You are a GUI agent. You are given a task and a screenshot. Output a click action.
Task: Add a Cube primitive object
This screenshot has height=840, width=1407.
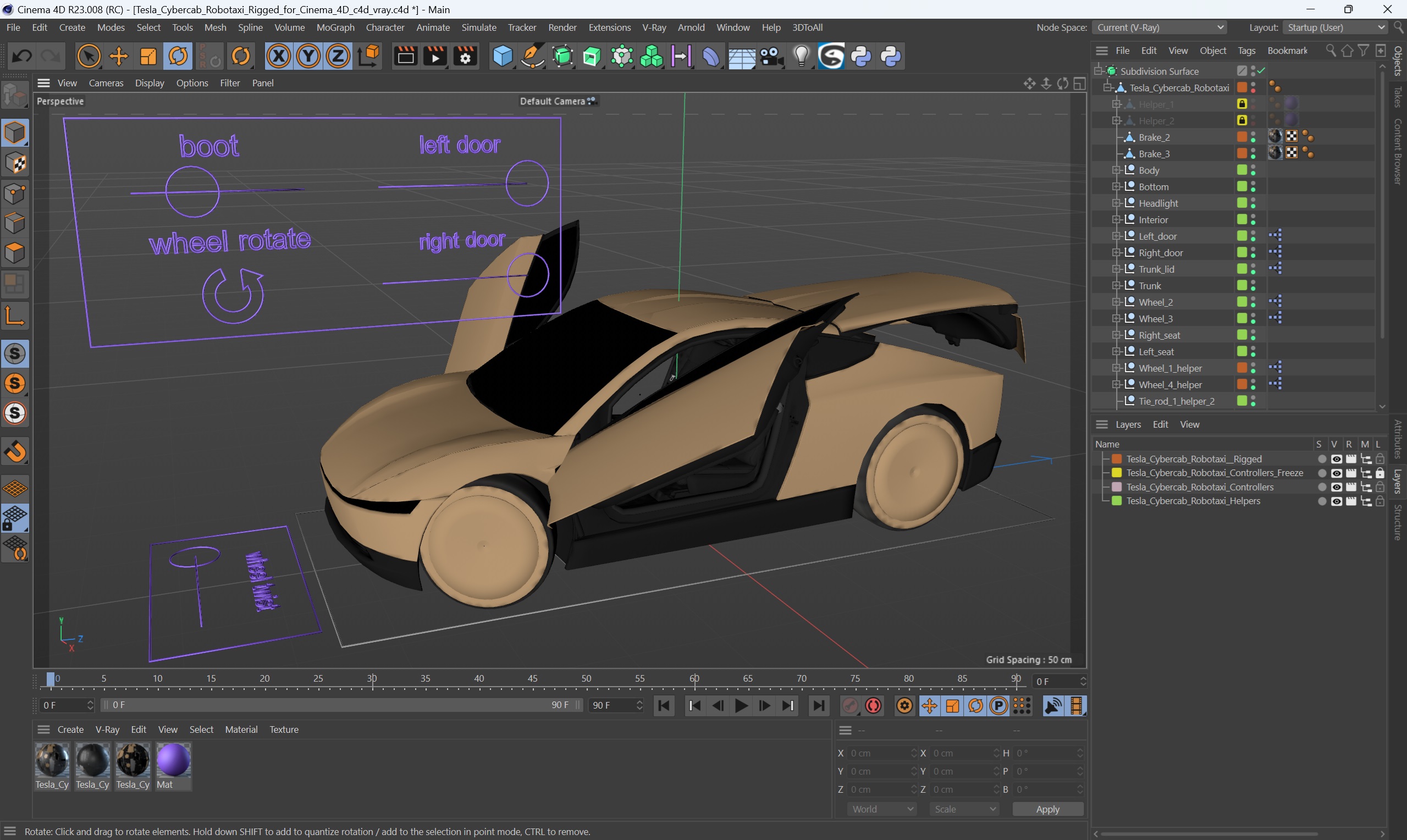tap(503, 56)
